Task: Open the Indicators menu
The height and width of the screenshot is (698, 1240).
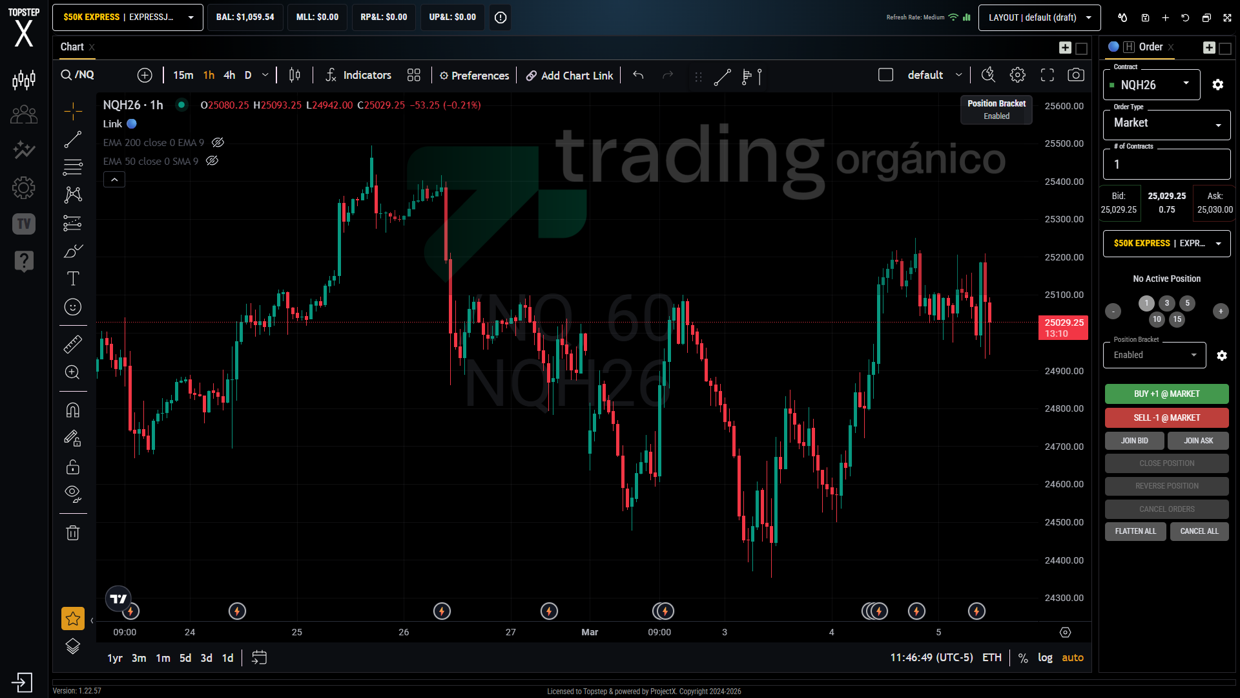Action: click(x=358, y=75)
